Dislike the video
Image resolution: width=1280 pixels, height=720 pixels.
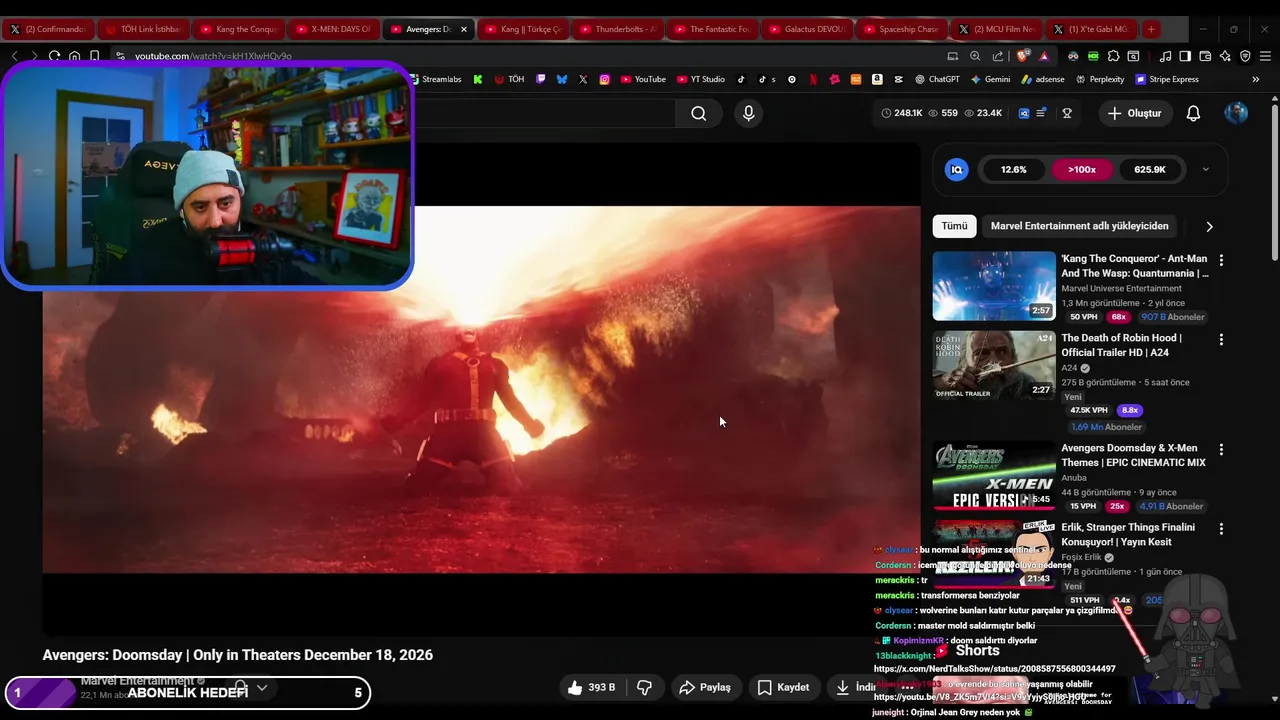click(645, 688)
